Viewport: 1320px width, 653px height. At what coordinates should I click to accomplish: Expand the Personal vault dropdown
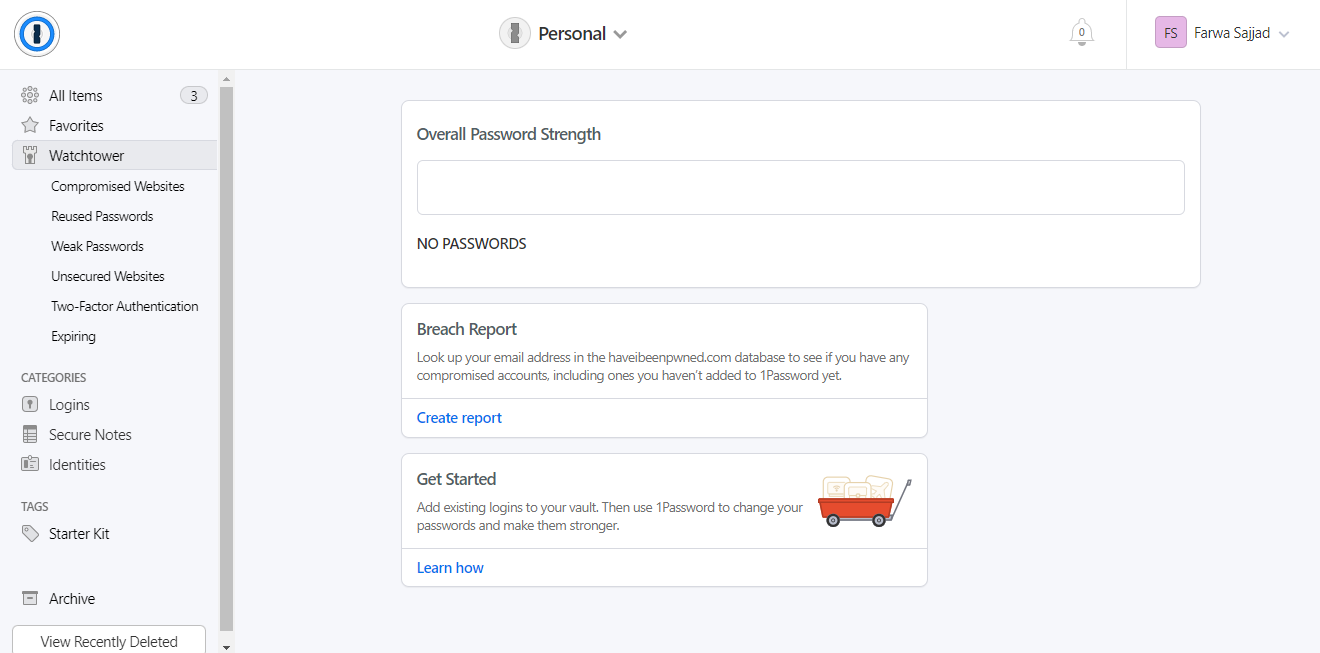point(620,34)
